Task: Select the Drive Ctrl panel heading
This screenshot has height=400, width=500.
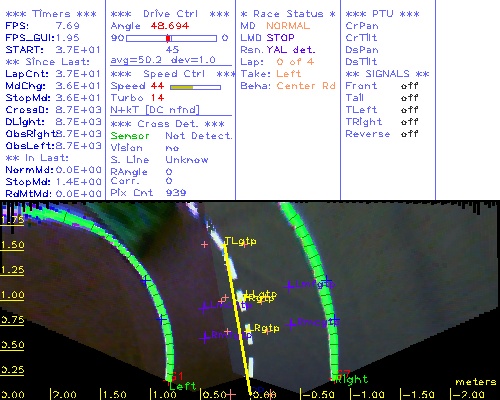Action: (x=170, y=14)
